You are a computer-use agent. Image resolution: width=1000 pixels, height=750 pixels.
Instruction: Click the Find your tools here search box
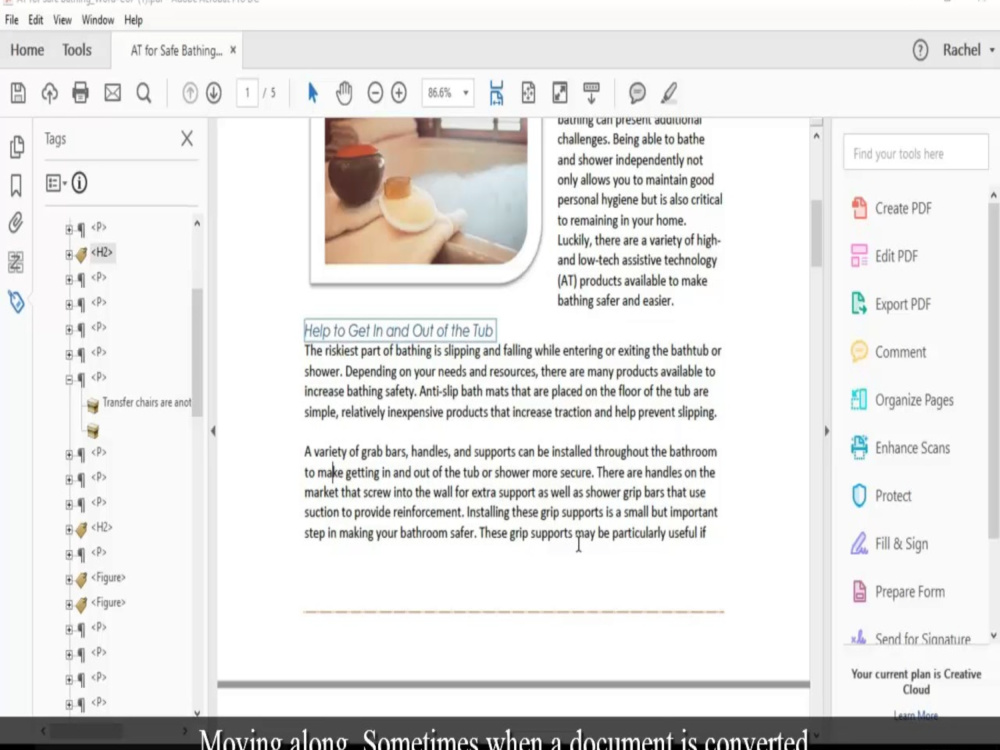pyautogui.click(x=915, y=154)
